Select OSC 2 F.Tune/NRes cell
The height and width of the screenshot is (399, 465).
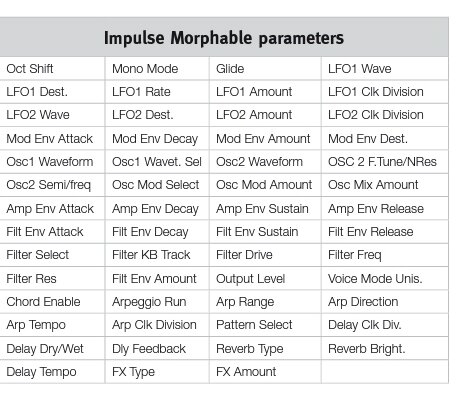pos(385,162)
